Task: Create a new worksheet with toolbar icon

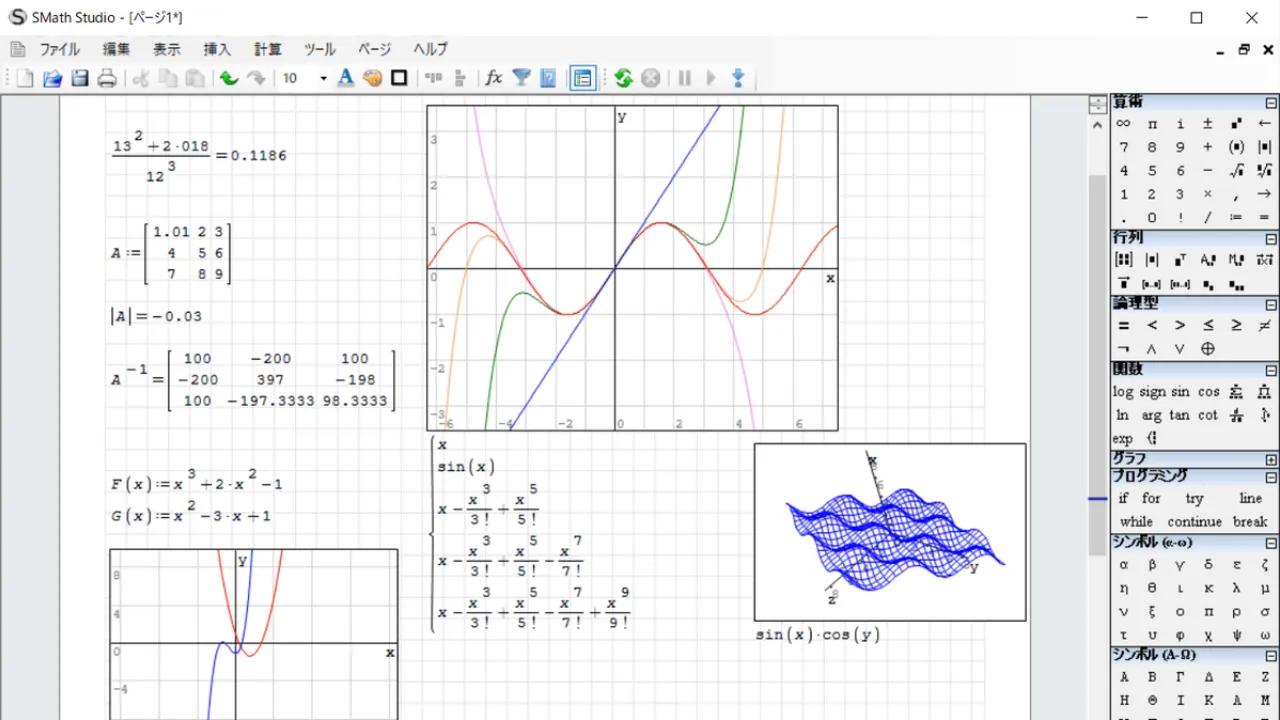Action: coord(25,78)
